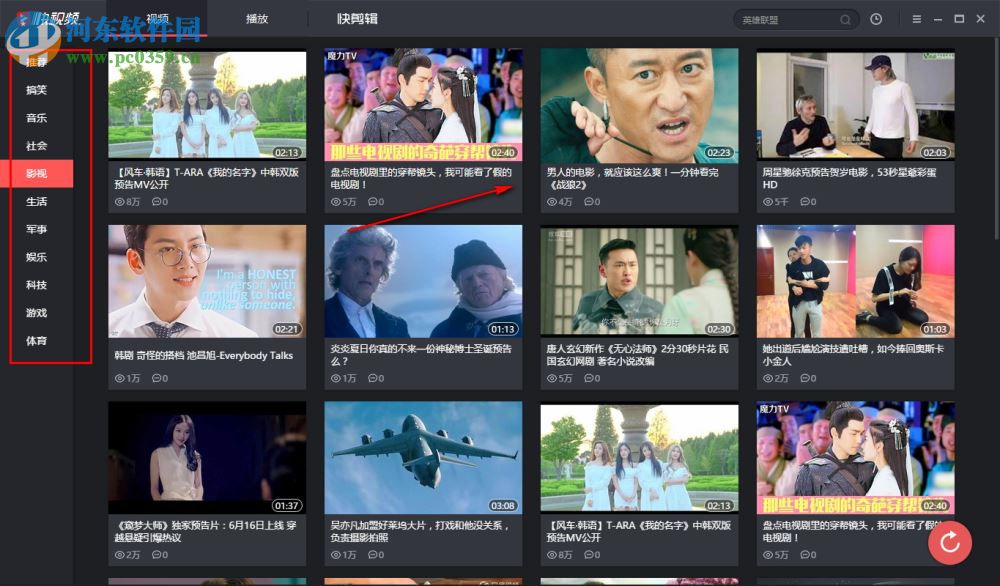Open the 炎炎夏日 Doctor Who video title link
The height and width of the screenshot is (586, 1000).
(422, 355)
